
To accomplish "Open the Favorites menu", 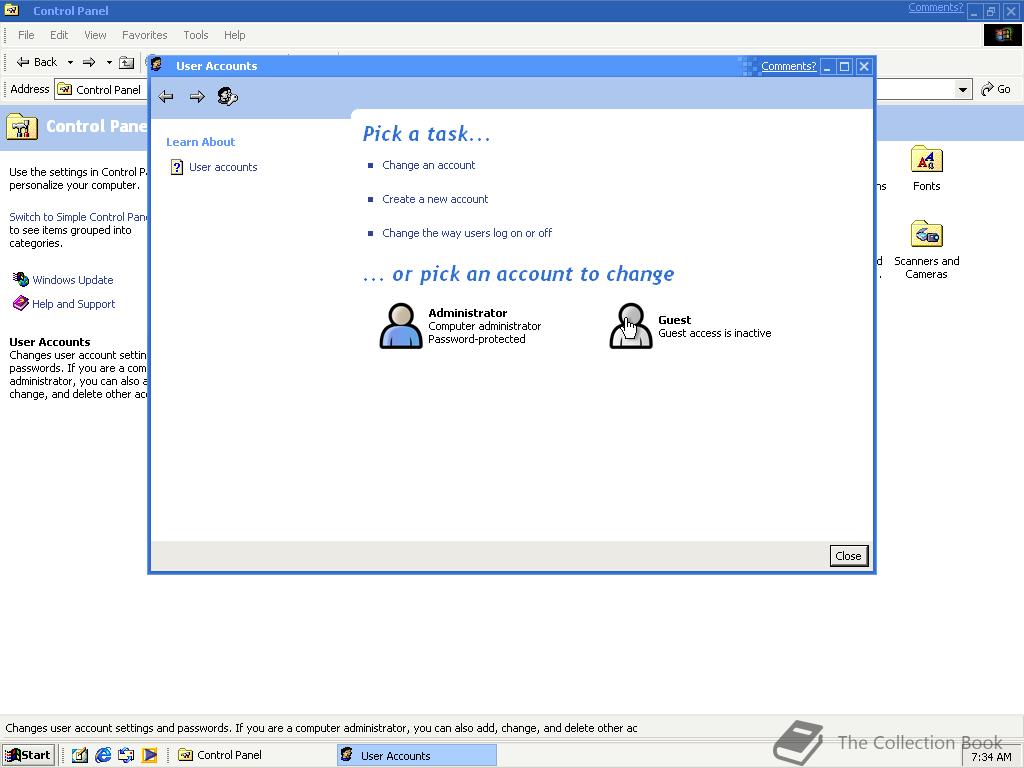I will click(x=144, y=35).
